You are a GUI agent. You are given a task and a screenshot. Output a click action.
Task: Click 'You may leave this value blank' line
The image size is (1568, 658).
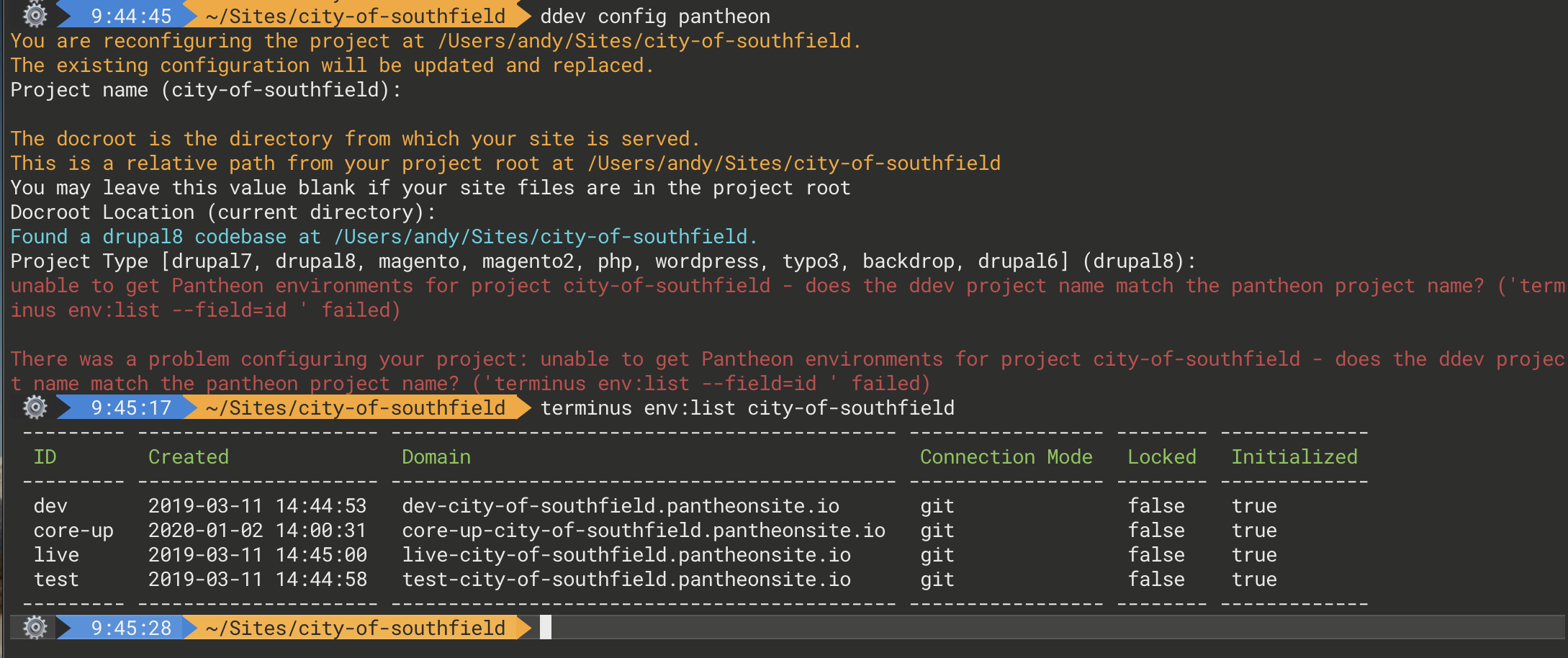pyautogui.click(x=431, y=188)
